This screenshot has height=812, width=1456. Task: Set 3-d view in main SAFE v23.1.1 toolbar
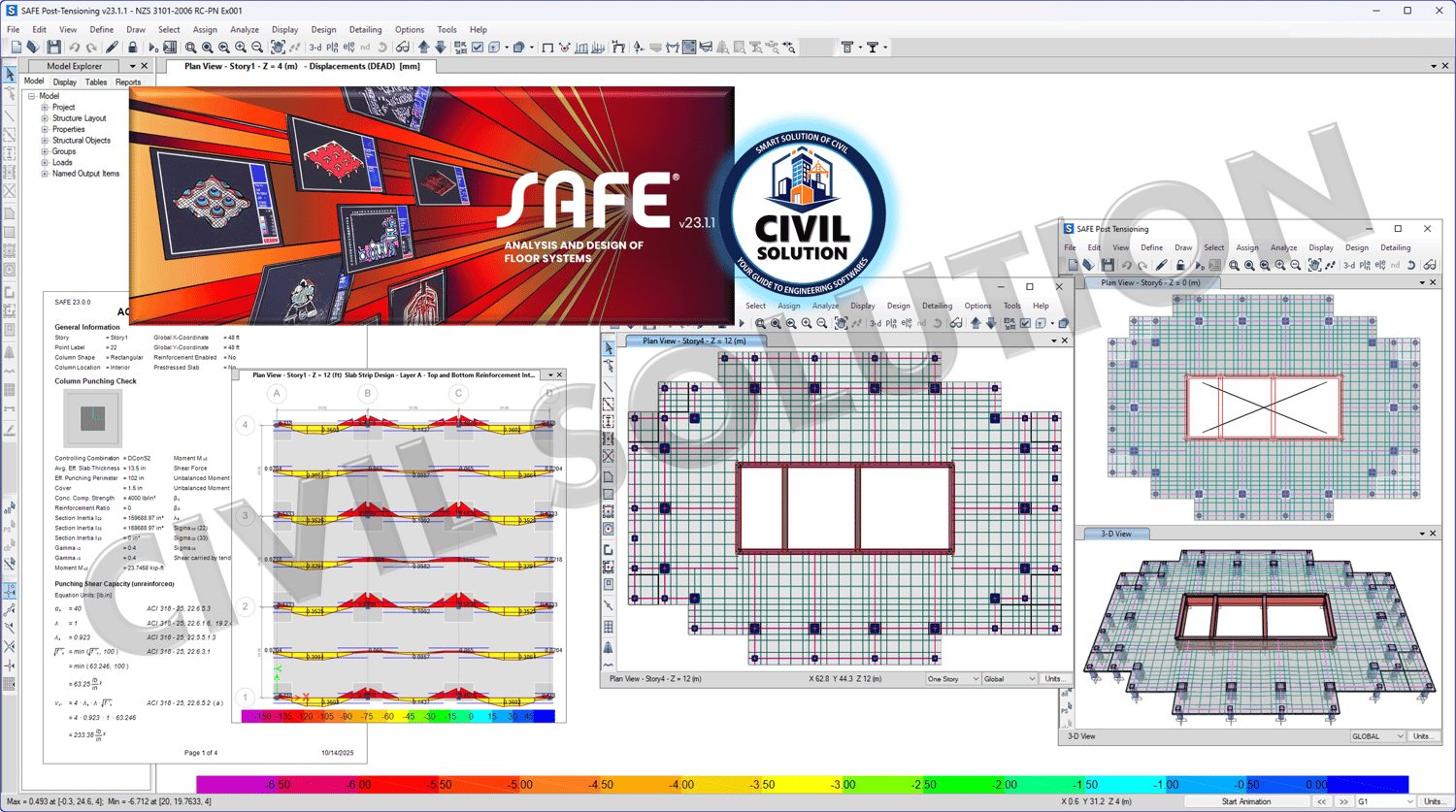click(315, 48)
